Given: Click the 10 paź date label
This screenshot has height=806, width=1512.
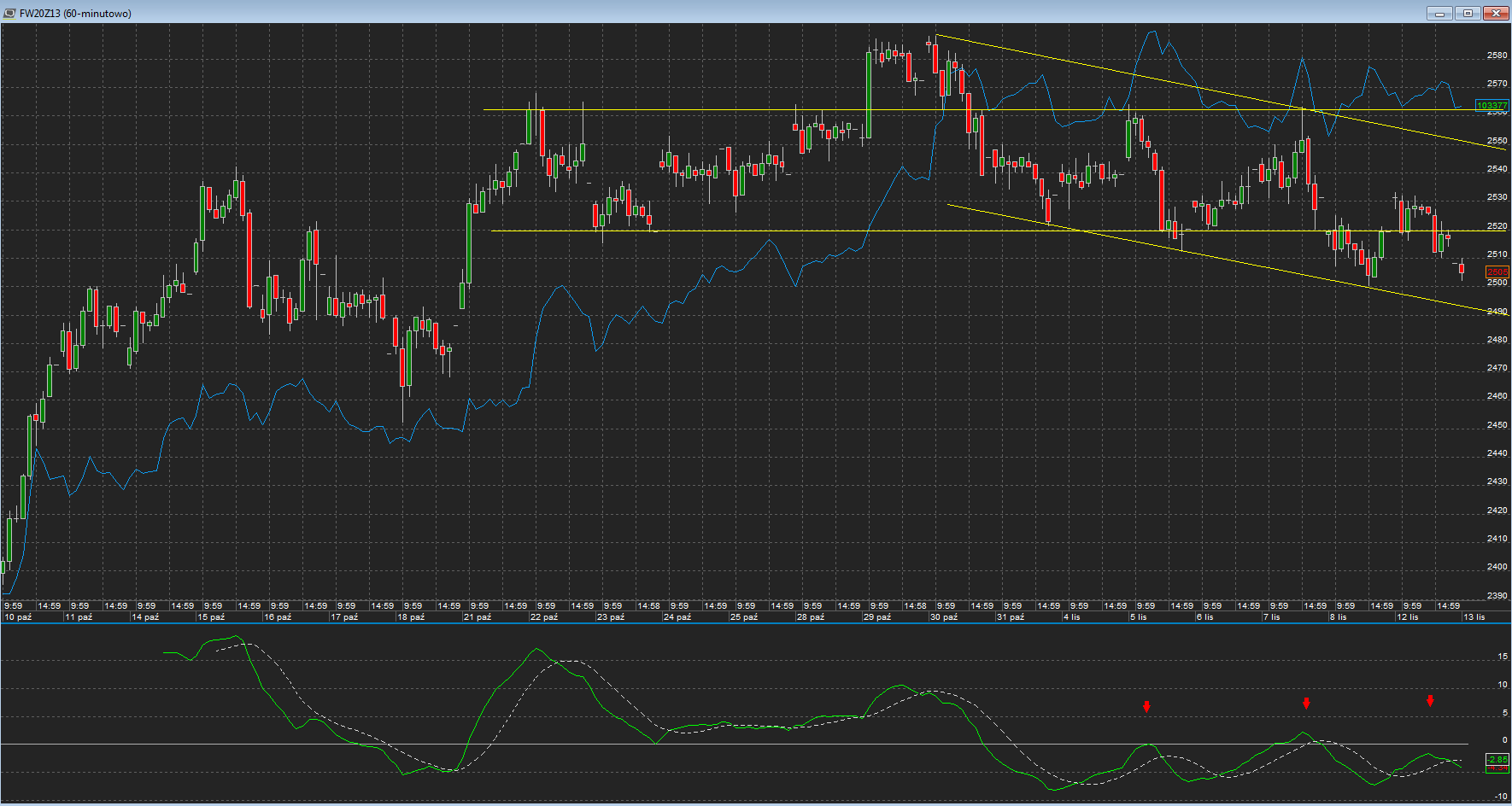Looking at the screenshot, I should point(18,617).
